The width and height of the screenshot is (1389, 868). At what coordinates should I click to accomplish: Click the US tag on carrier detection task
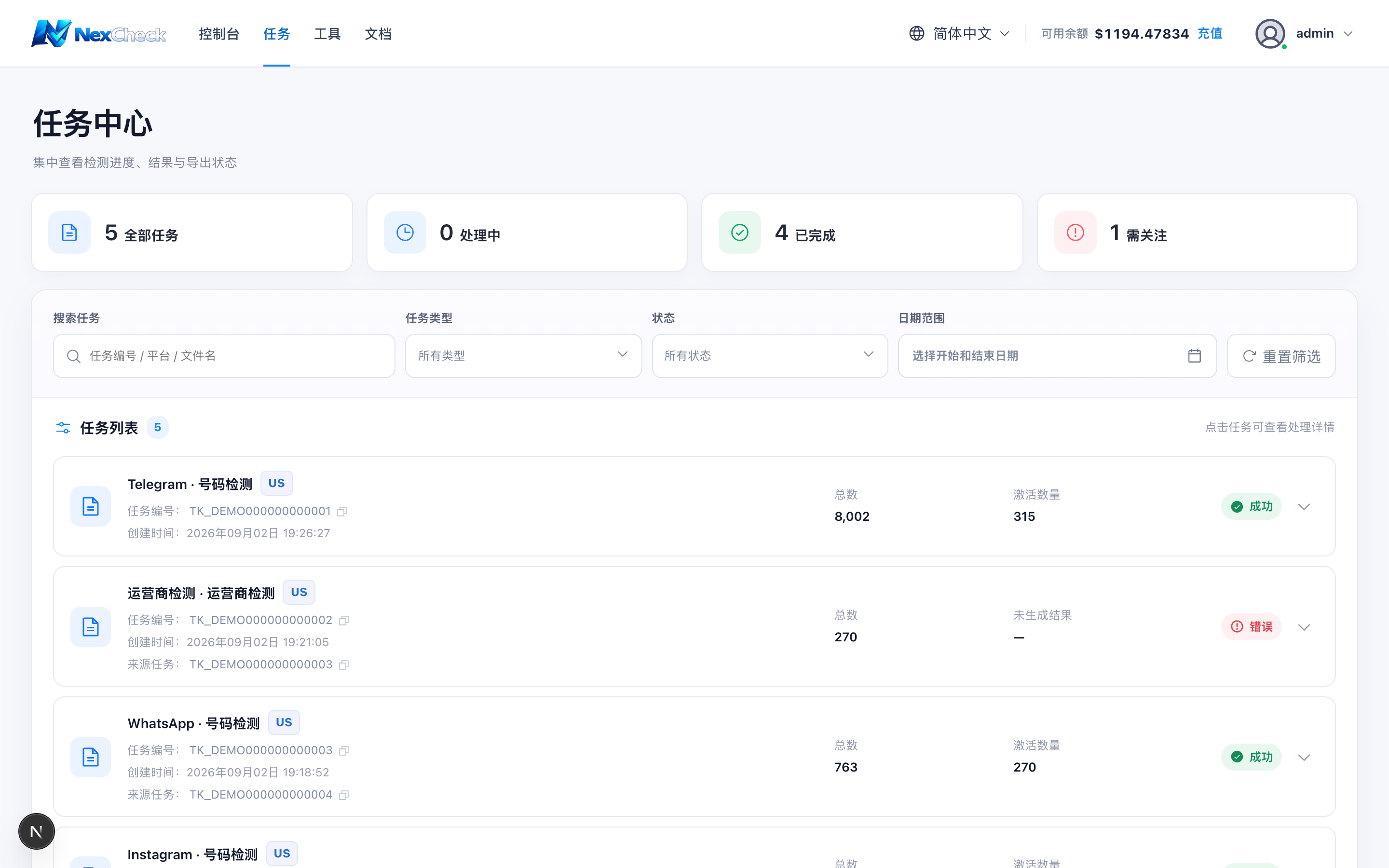click(x=299, y=593)
